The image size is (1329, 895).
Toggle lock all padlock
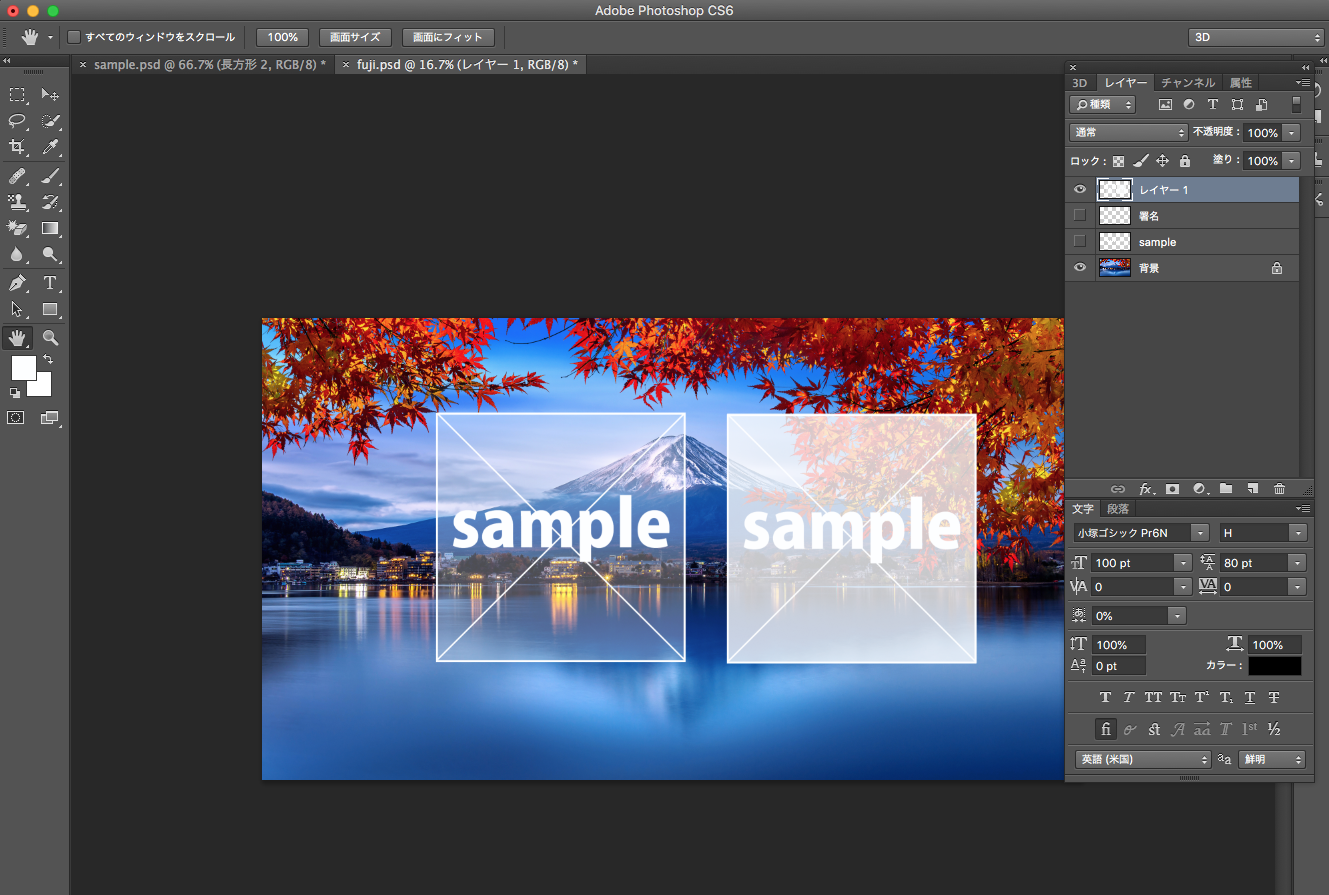(1185, 161)
